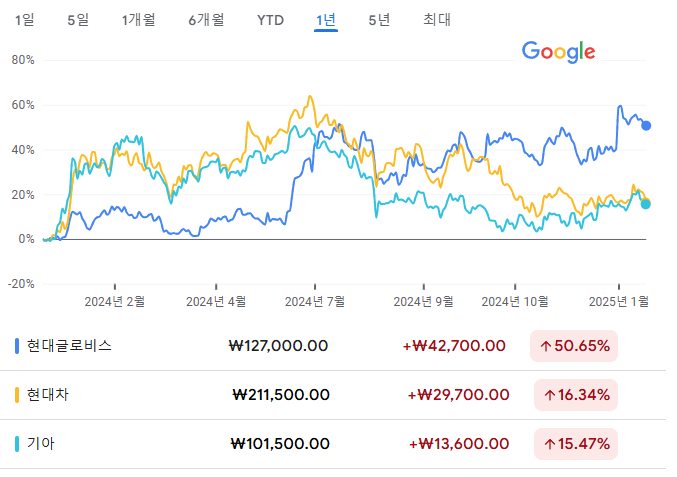The image size is (677, 477).
Task: Open the 현대차 stock entry
Action: [333, 395]
